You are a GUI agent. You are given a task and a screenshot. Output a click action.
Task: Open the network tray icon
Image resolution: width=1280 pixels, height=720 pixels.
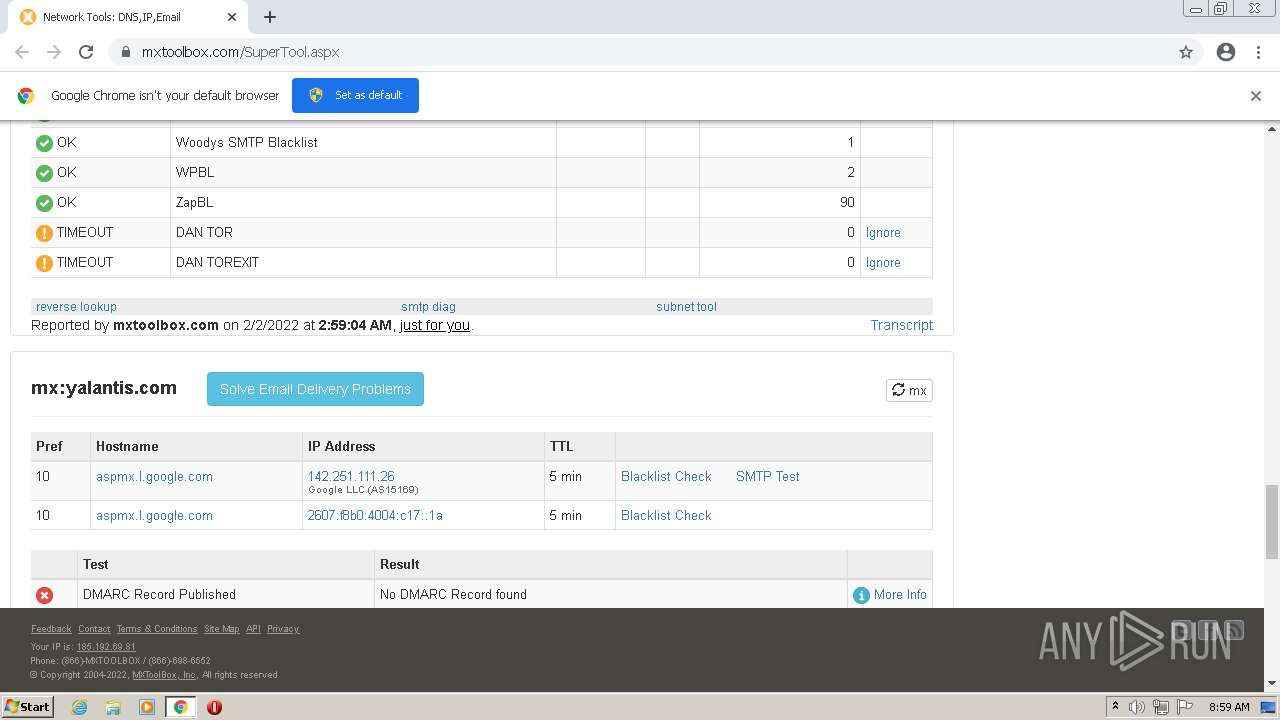click(1161, 707)
